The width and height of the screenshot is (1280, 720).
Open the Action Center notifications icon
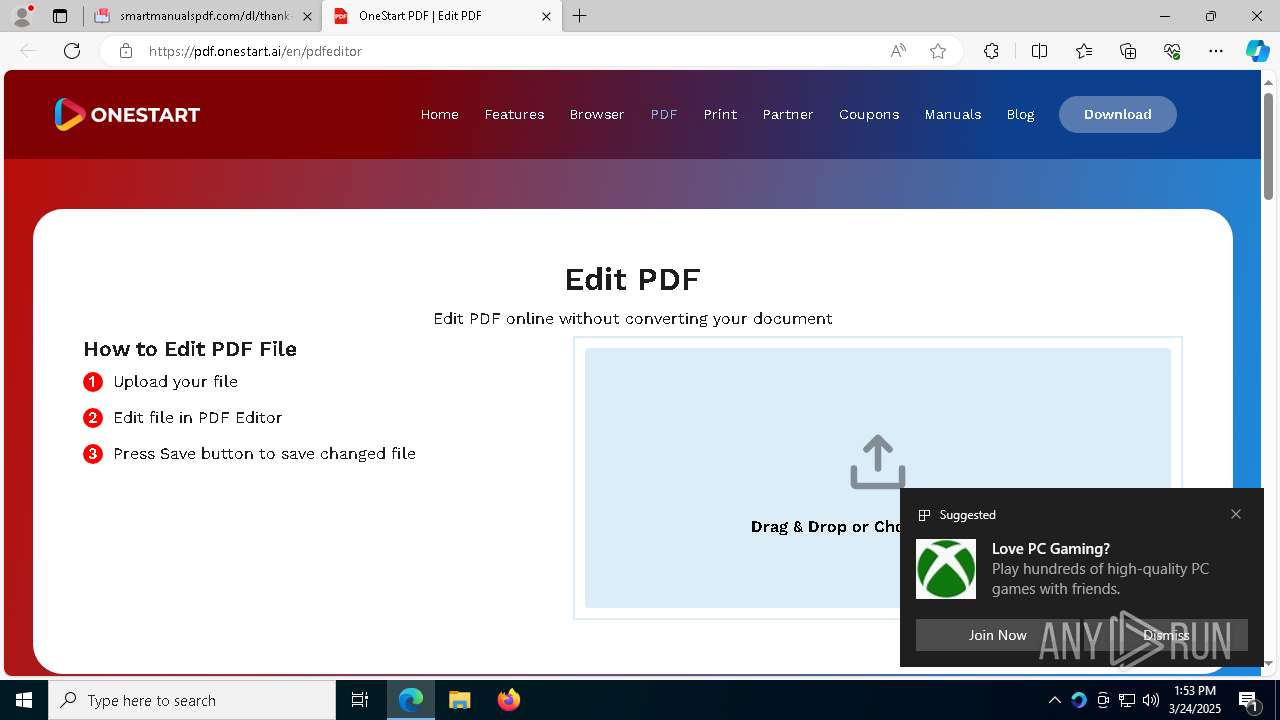pos(1249,700)
